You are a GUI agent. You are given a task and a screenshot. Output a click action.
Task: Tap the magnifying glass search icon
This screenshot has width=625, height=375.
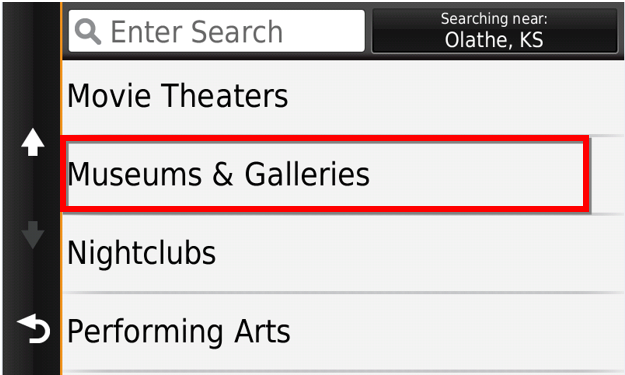(x=88, y=31)
